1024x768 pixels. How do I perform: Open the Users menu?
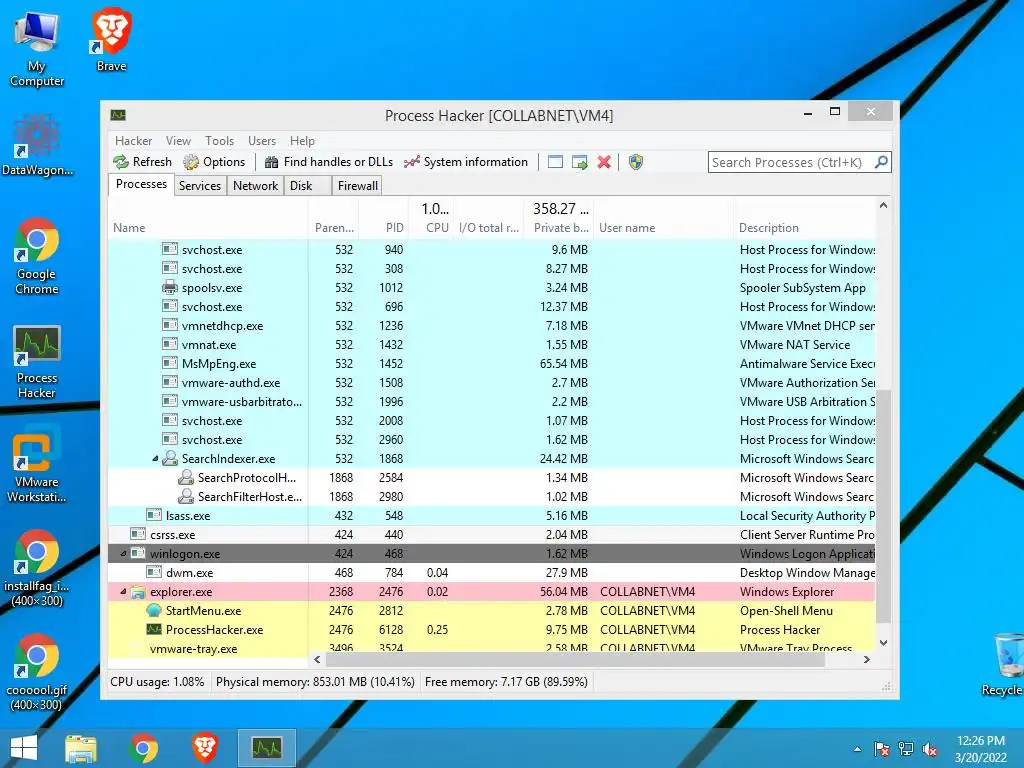click(x=262, y=141)
